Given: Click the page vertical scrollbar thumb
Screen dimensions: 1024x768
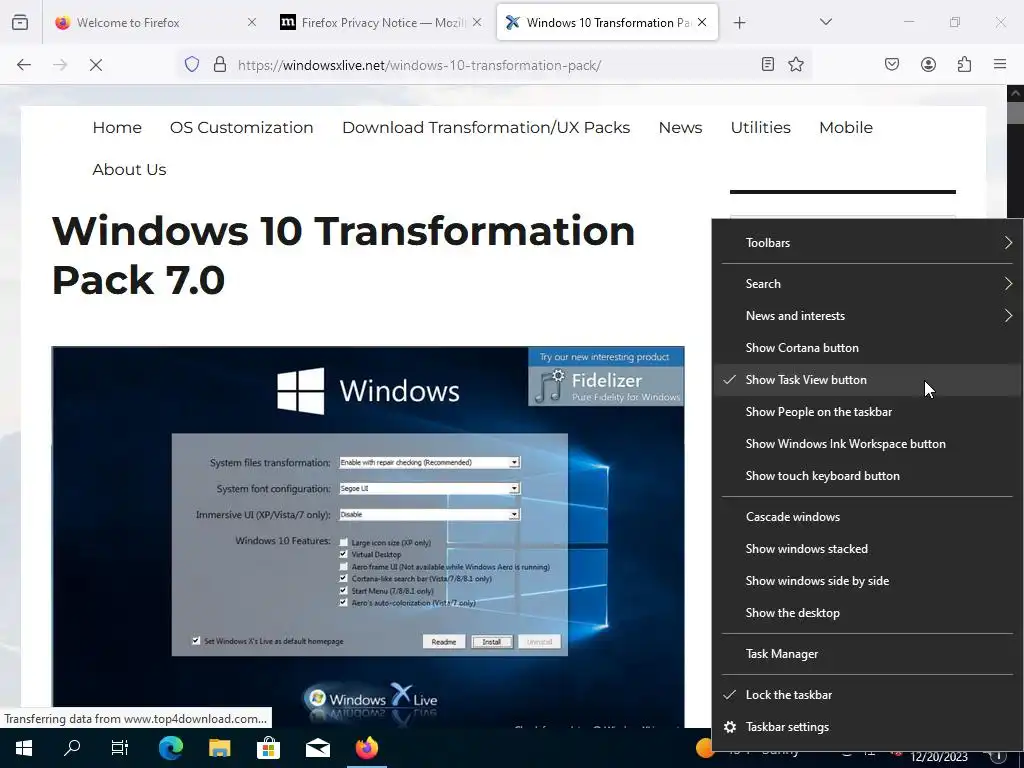Looking at the screenshot, I should tap(1015, 113).
